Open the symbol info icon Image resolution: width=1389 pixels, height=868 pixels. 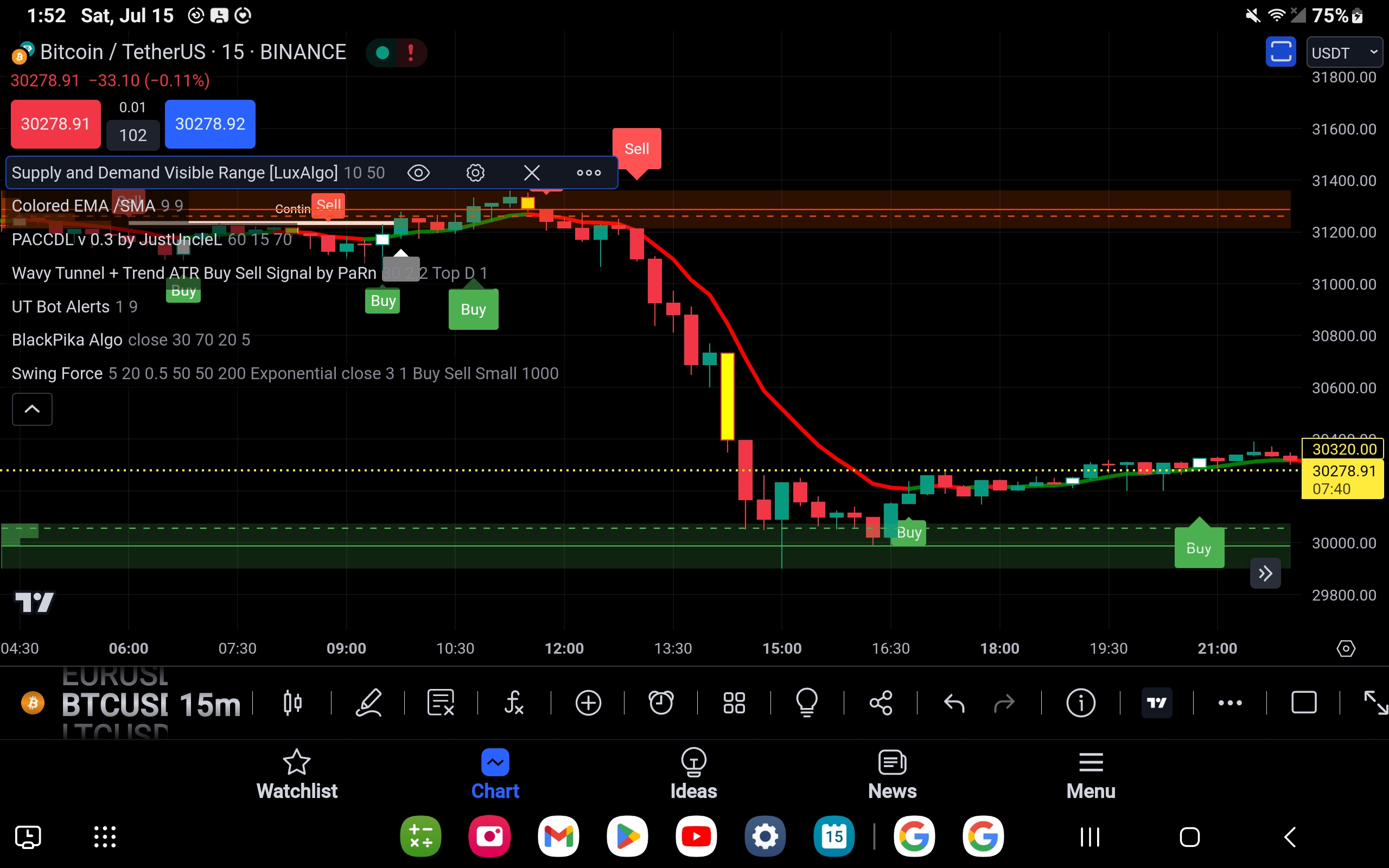coord(1081,703)
